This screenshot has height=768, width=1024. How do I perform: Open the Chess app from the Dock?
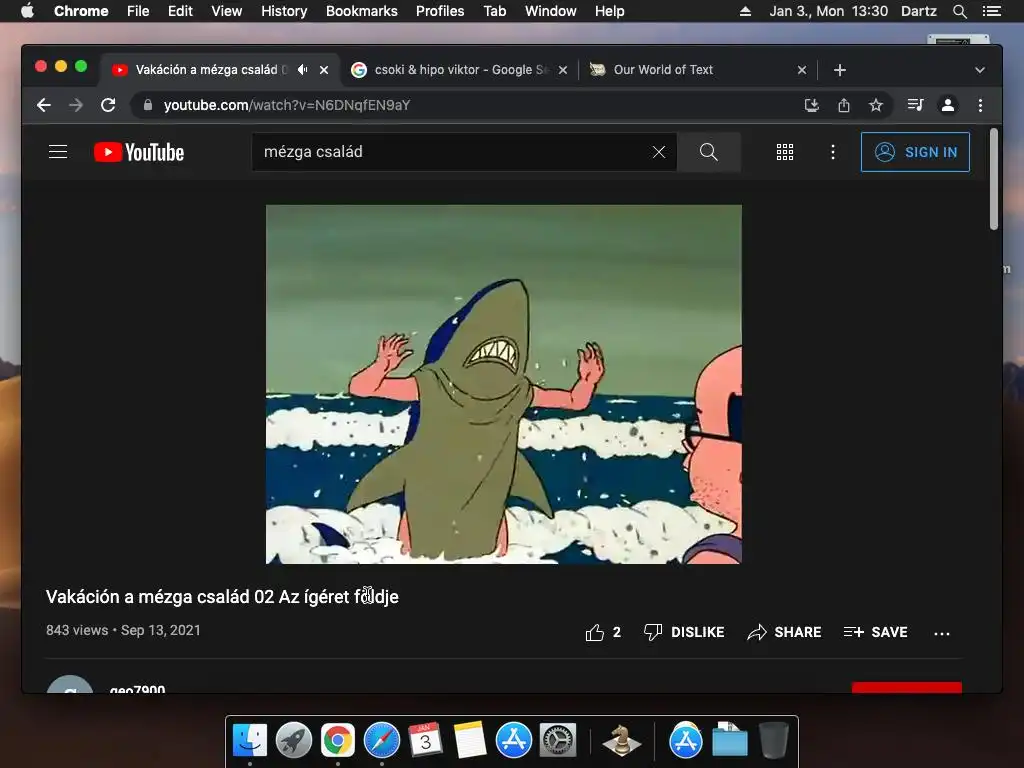point(621,740)
